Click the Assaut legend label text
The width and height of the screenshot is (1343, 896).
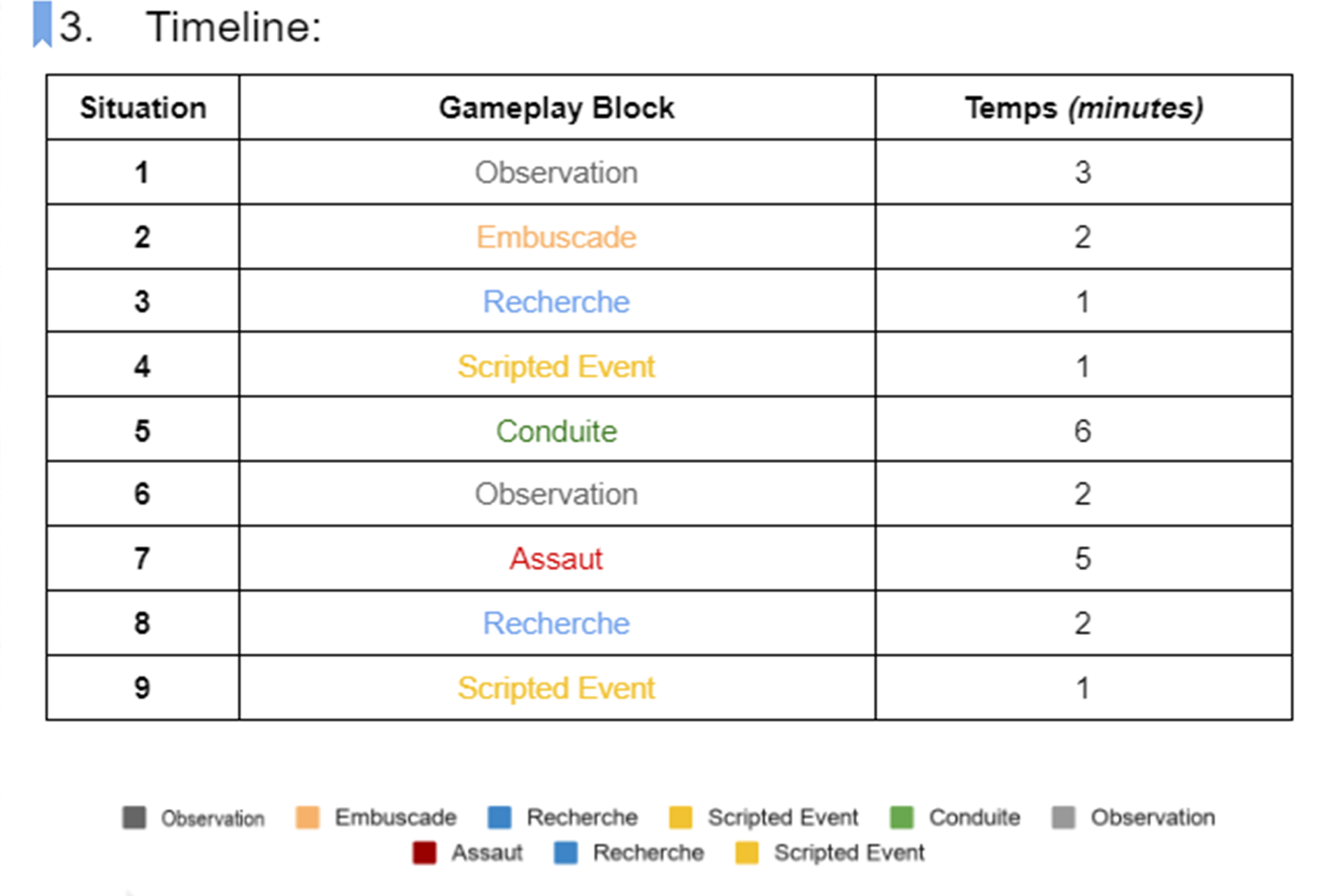click(x=487, y=853)
